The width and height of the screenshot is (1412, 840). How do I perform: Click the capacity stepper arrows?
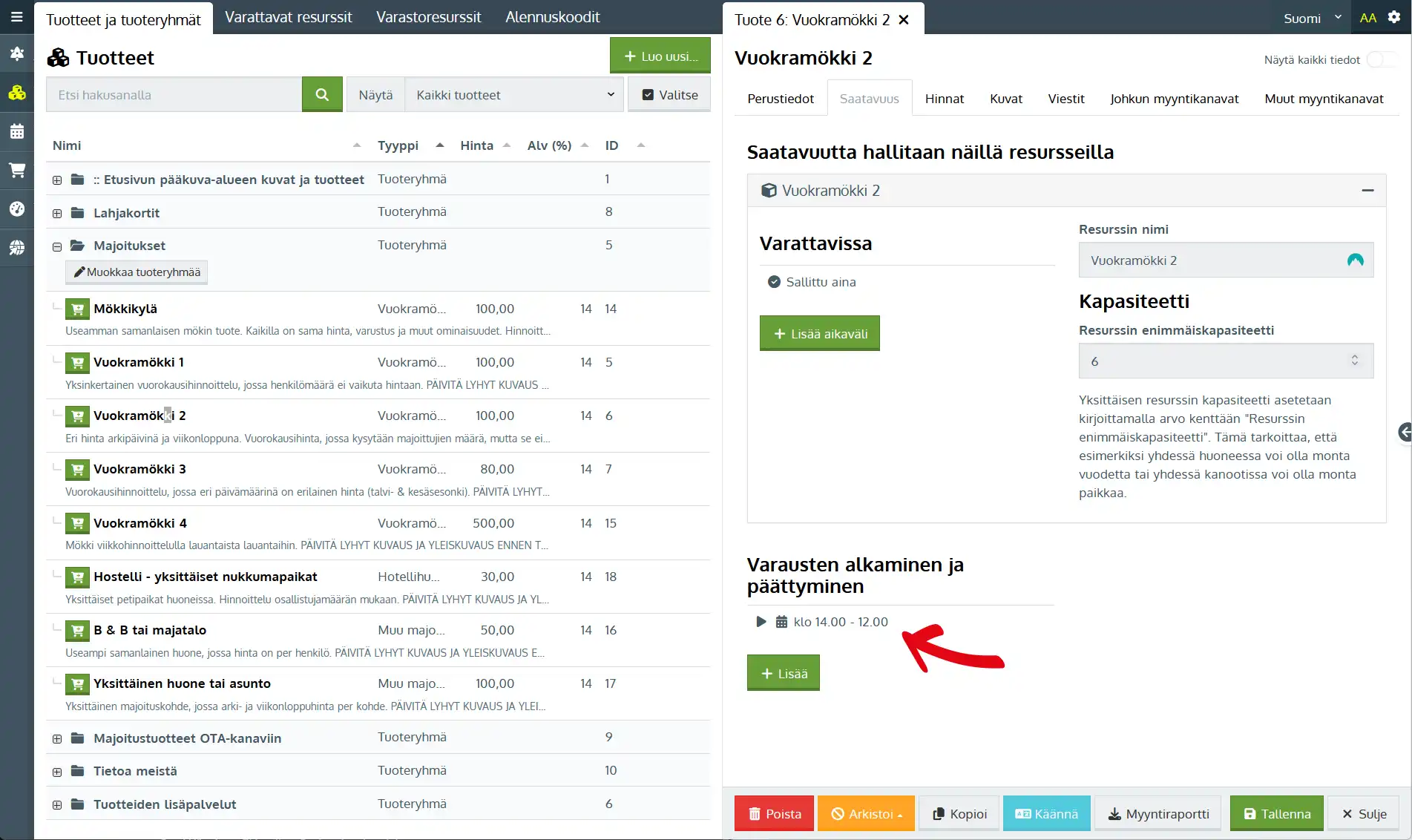(1354, 361)
